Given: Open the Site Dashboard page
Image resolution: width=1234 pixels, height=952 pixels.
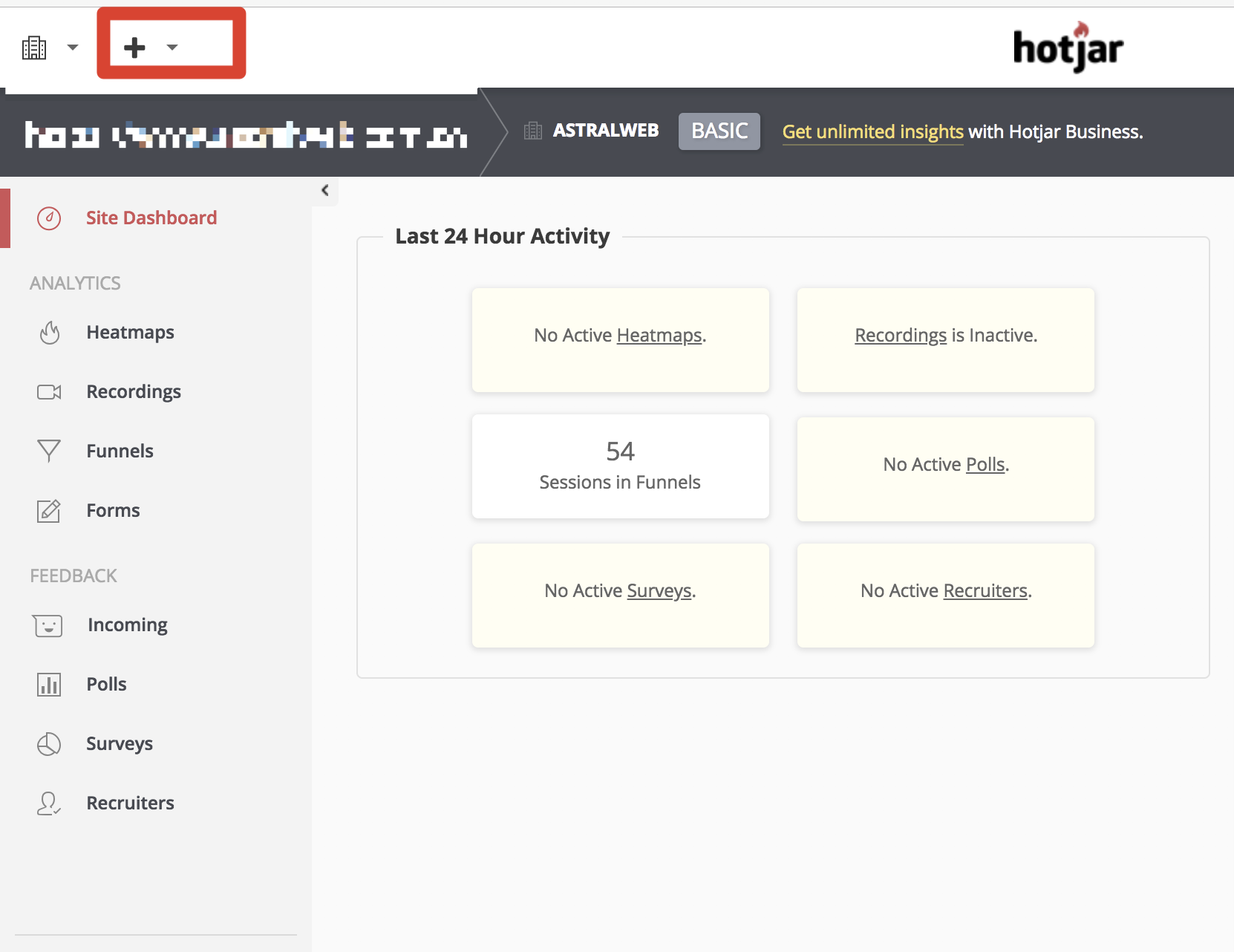Looking at the screenshot, I should (151, 218).
